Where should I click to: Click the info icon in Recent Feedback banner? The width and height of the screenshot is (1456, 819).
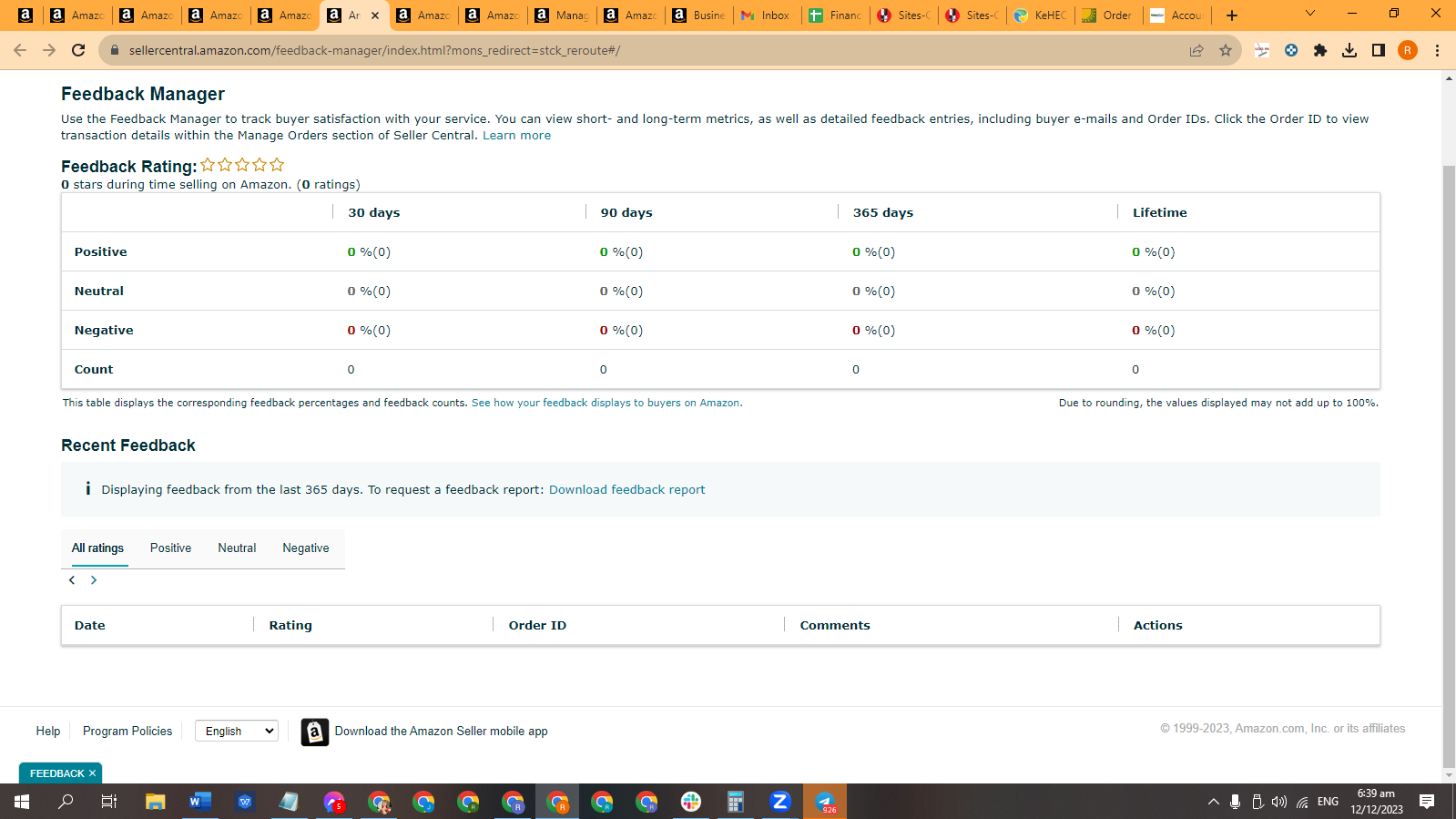tap(87, 489)
